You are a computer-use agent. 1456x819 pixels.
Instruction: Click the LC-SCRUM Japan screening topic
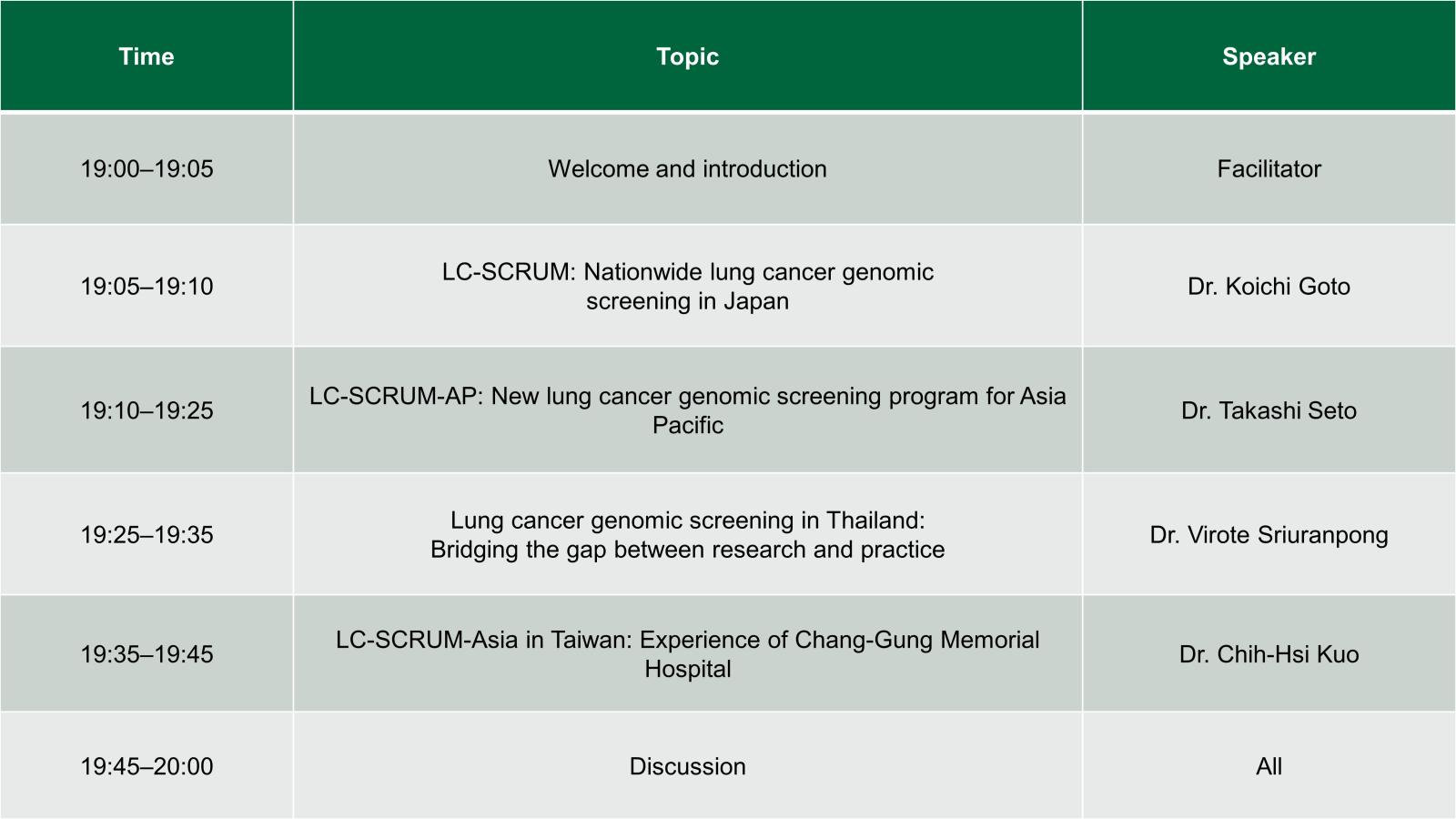pos(688,286)
